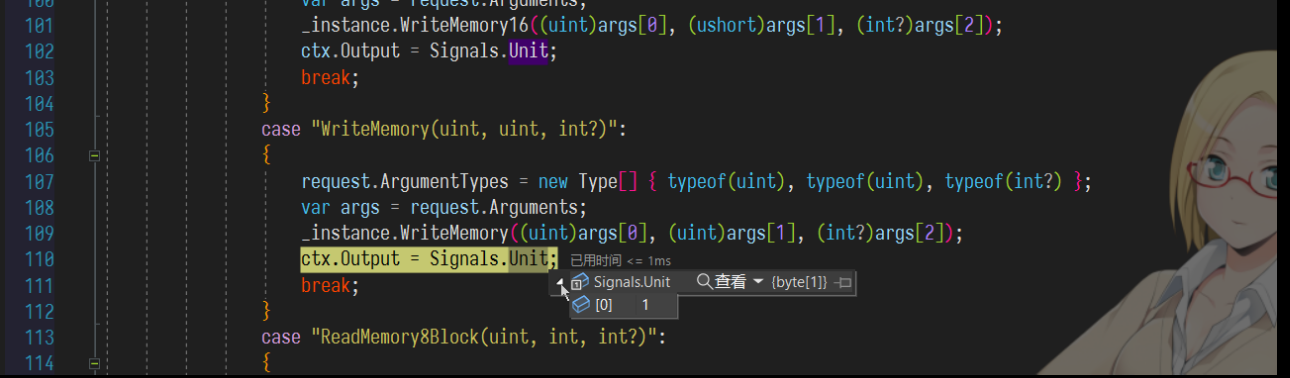This screenshot has height=378, width=1290.
Task: Click case "ReadMemory8Block(uint, int, int?)" string
Action: pos(488,338)
